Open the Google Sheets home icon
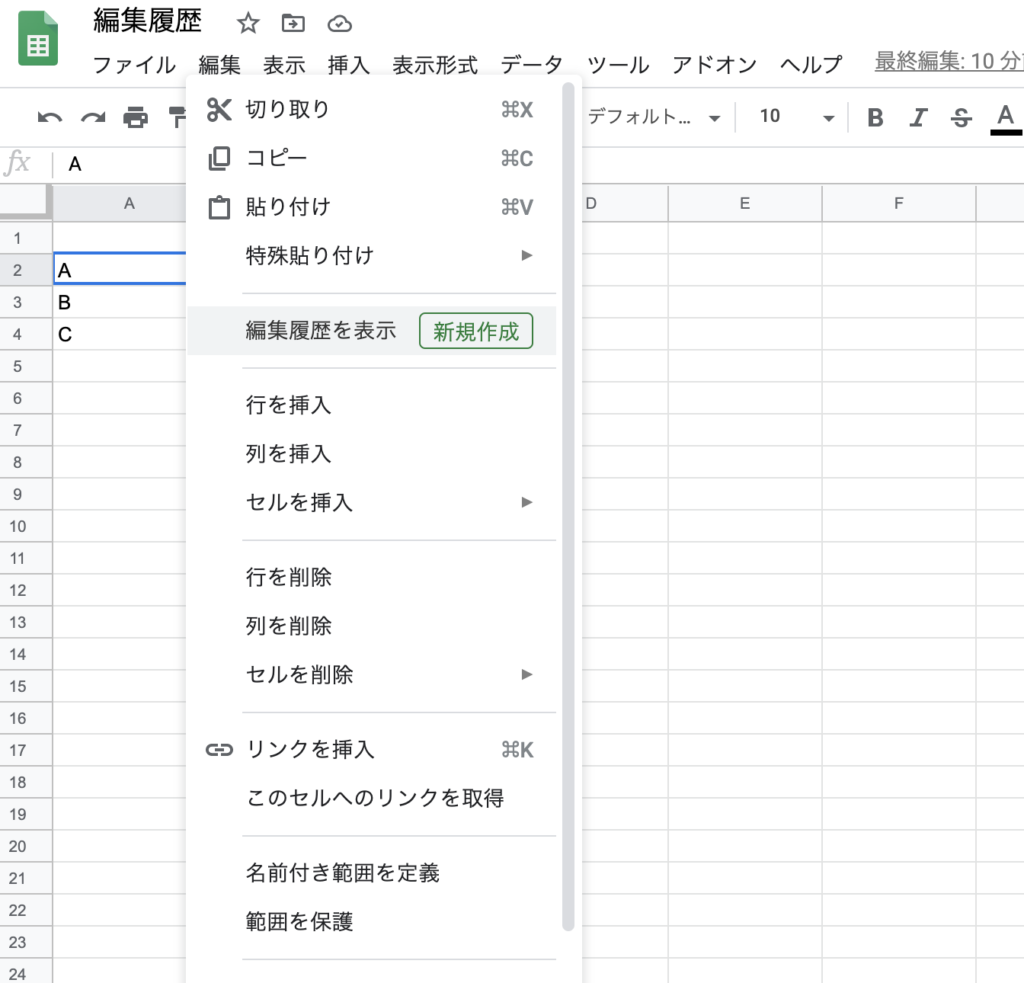The image size is (1024, 983). [x=38, y=39]
